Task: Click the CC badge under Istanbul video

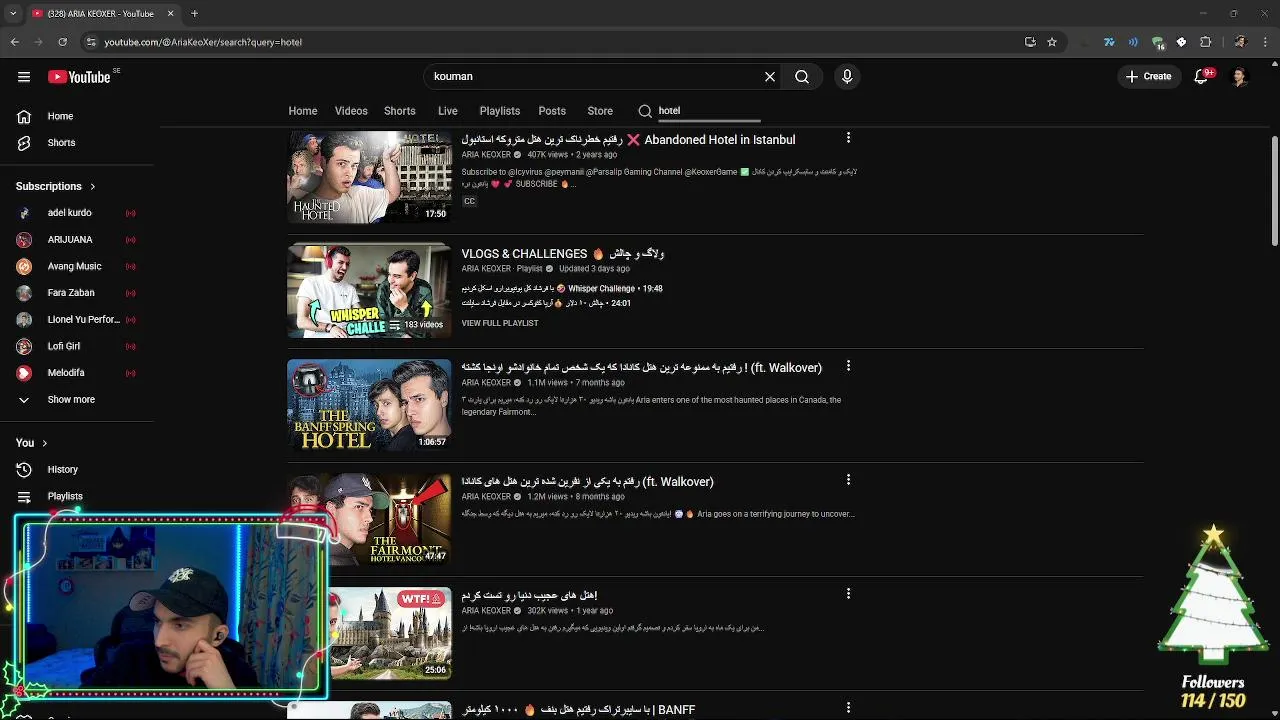Action: (469, 201)
